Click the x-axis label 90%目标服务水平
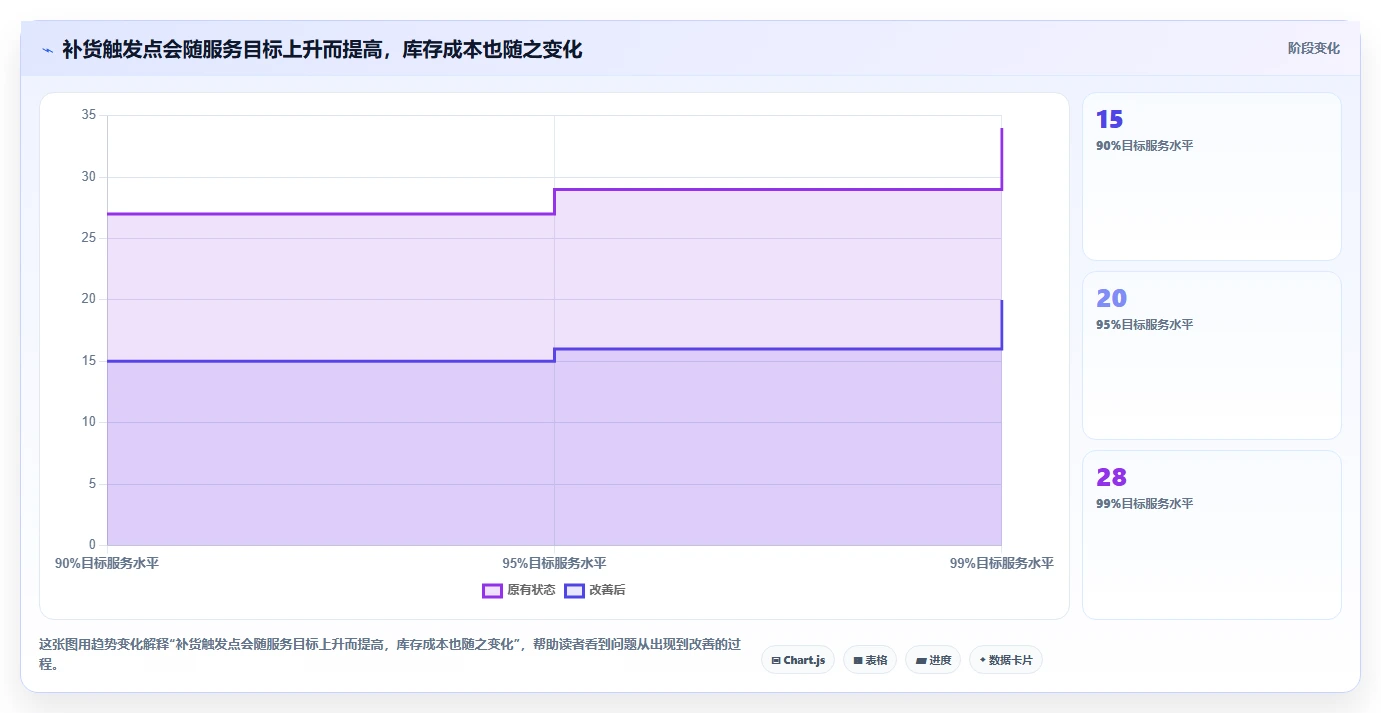The image size is (1381, 713). (107, 563)
